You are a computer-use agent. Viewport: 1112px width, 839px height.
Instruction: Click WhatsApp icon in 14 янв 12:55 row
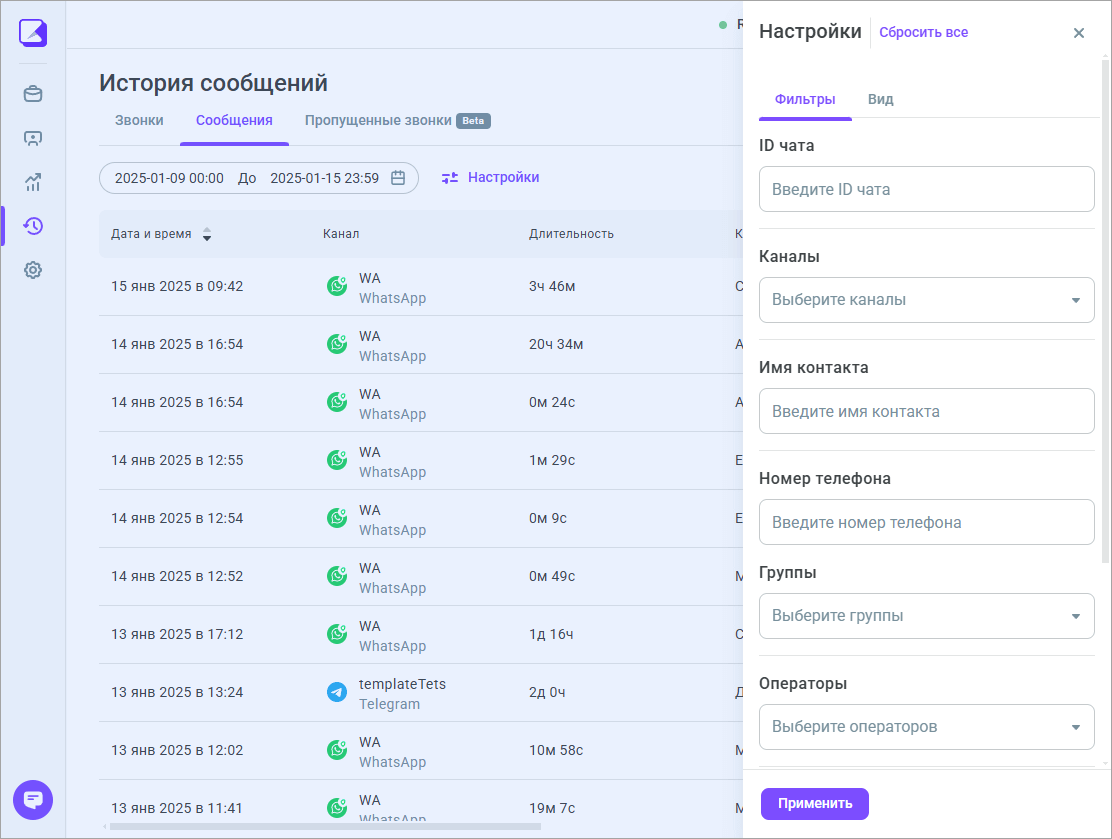(x=337, y=460)
